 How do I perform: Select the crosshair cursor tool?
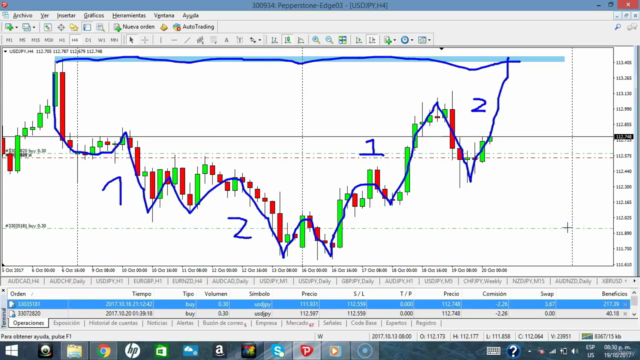click(145, 40)
